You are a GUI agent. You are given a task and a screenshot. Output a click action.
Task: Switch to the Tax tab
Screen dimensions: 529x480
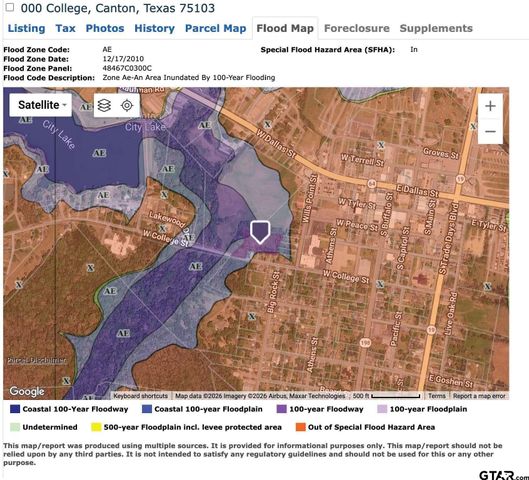[x=65, y=28]
